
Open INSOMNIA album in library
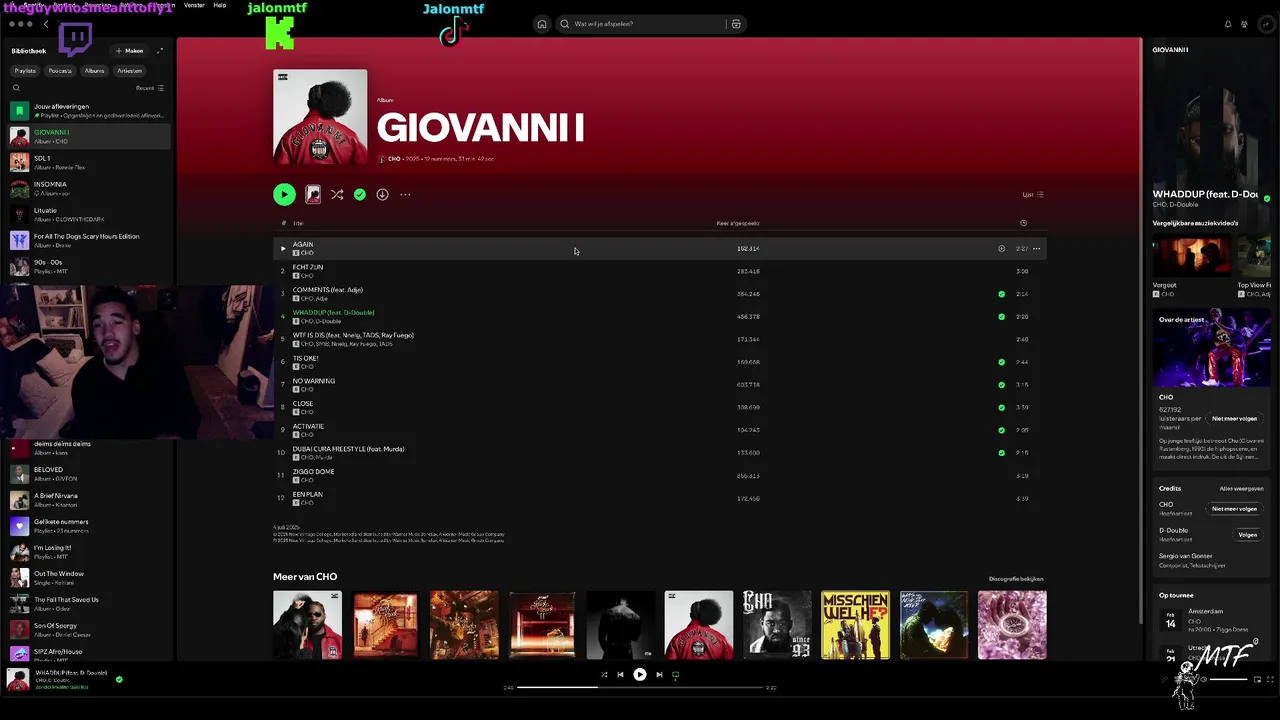point(90,188)
